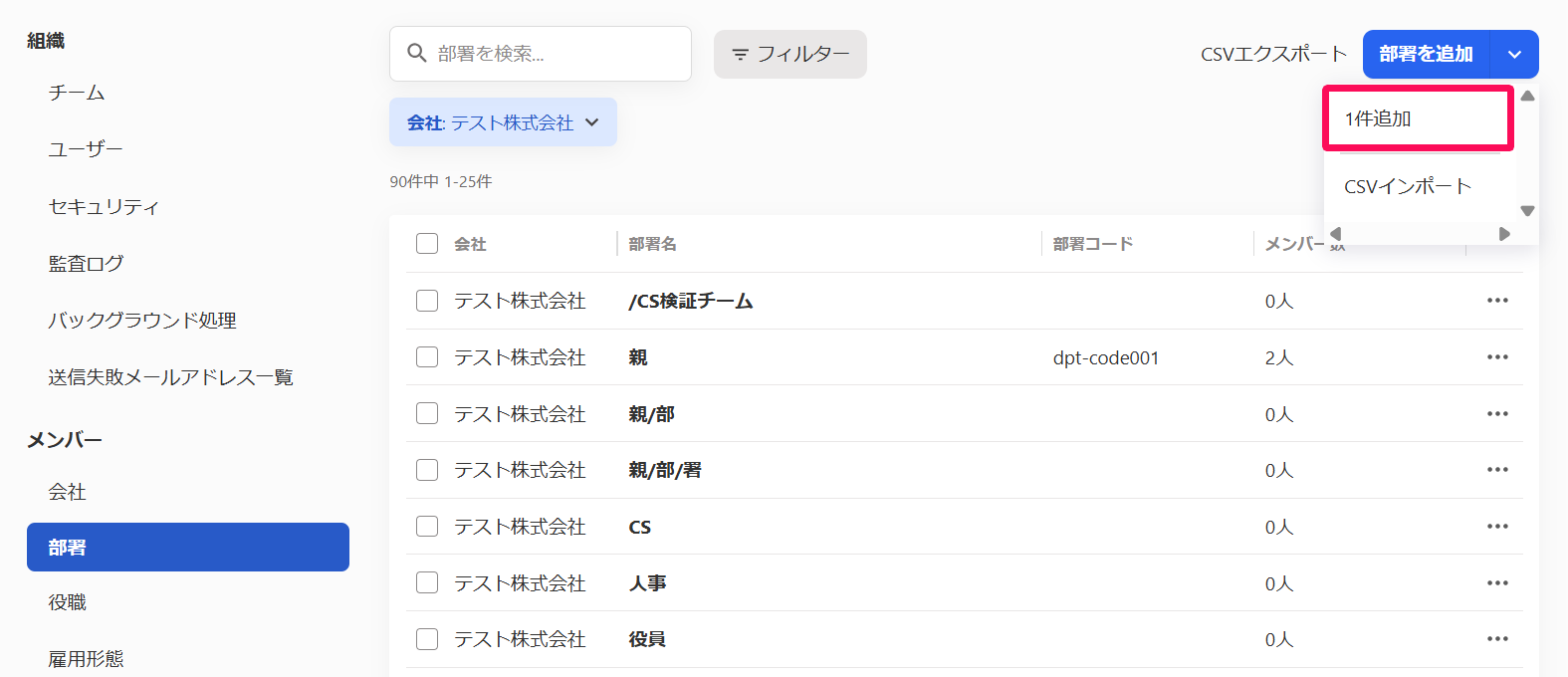Expand the 会社: テスト株式会社 filter dropdown
This screenshot has width=1568, height=677.
point(503,122)
